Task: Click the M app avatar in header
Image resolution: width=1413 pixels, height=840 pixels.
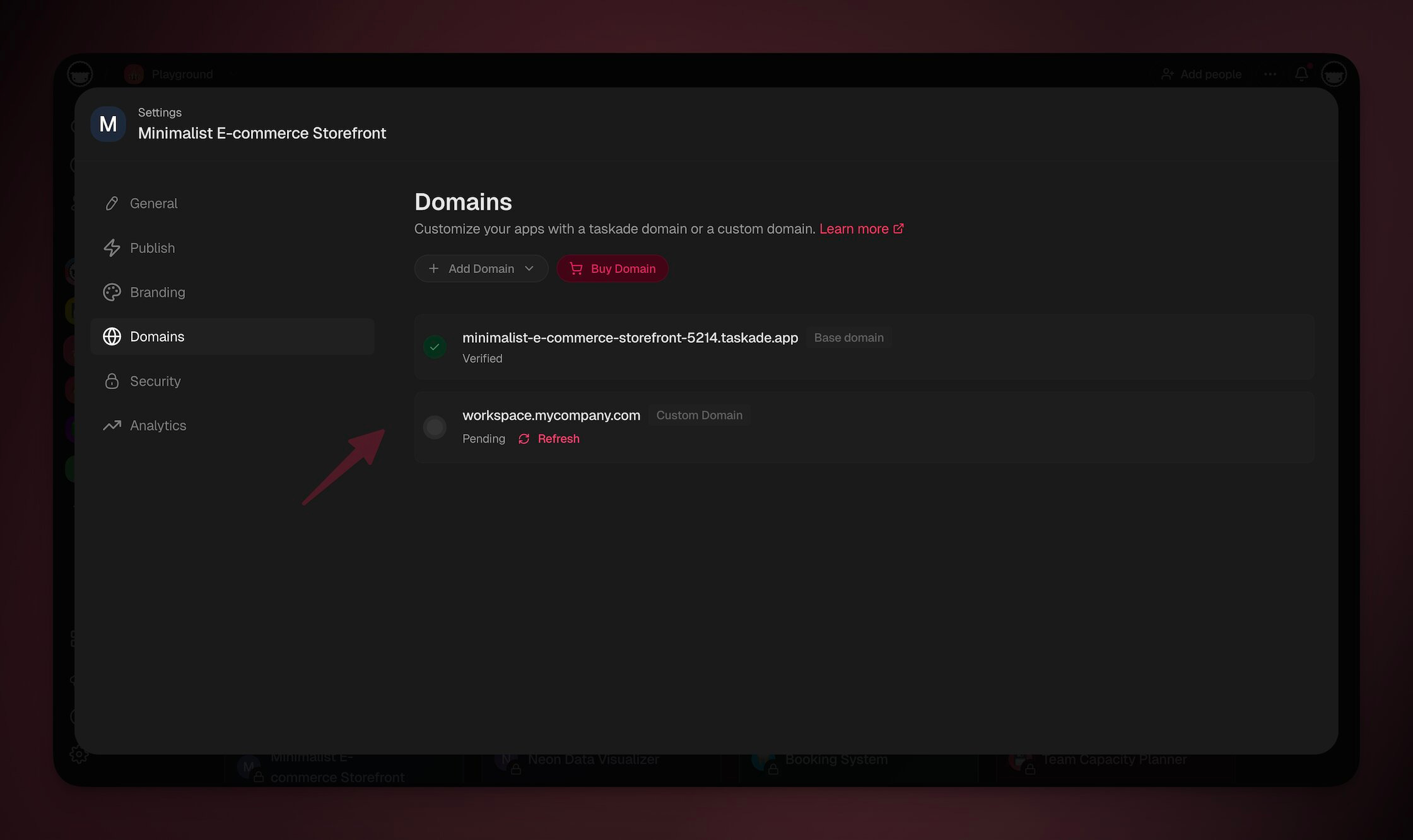Action: click(108, 124)
